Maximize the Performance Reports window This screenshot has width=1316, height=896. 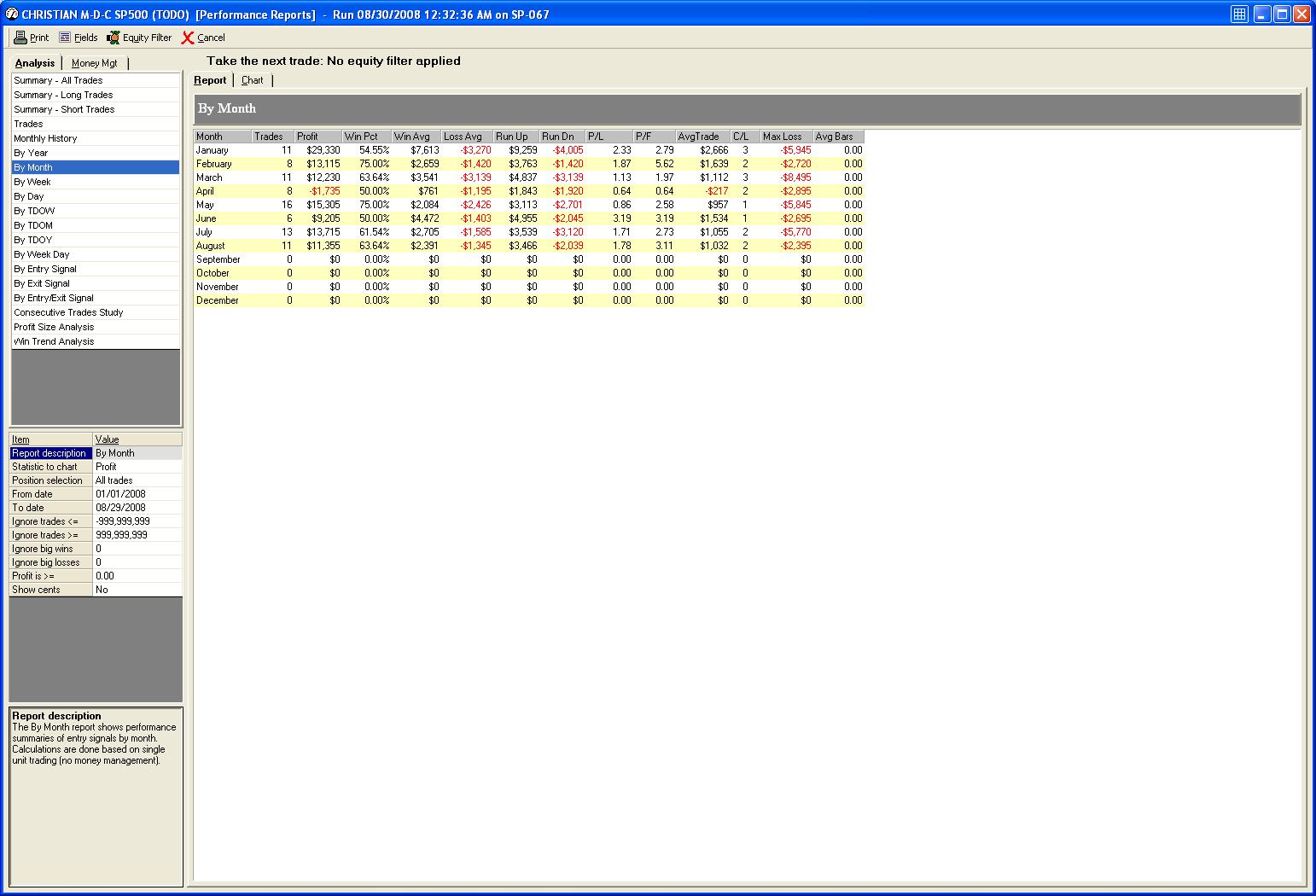1282,14
